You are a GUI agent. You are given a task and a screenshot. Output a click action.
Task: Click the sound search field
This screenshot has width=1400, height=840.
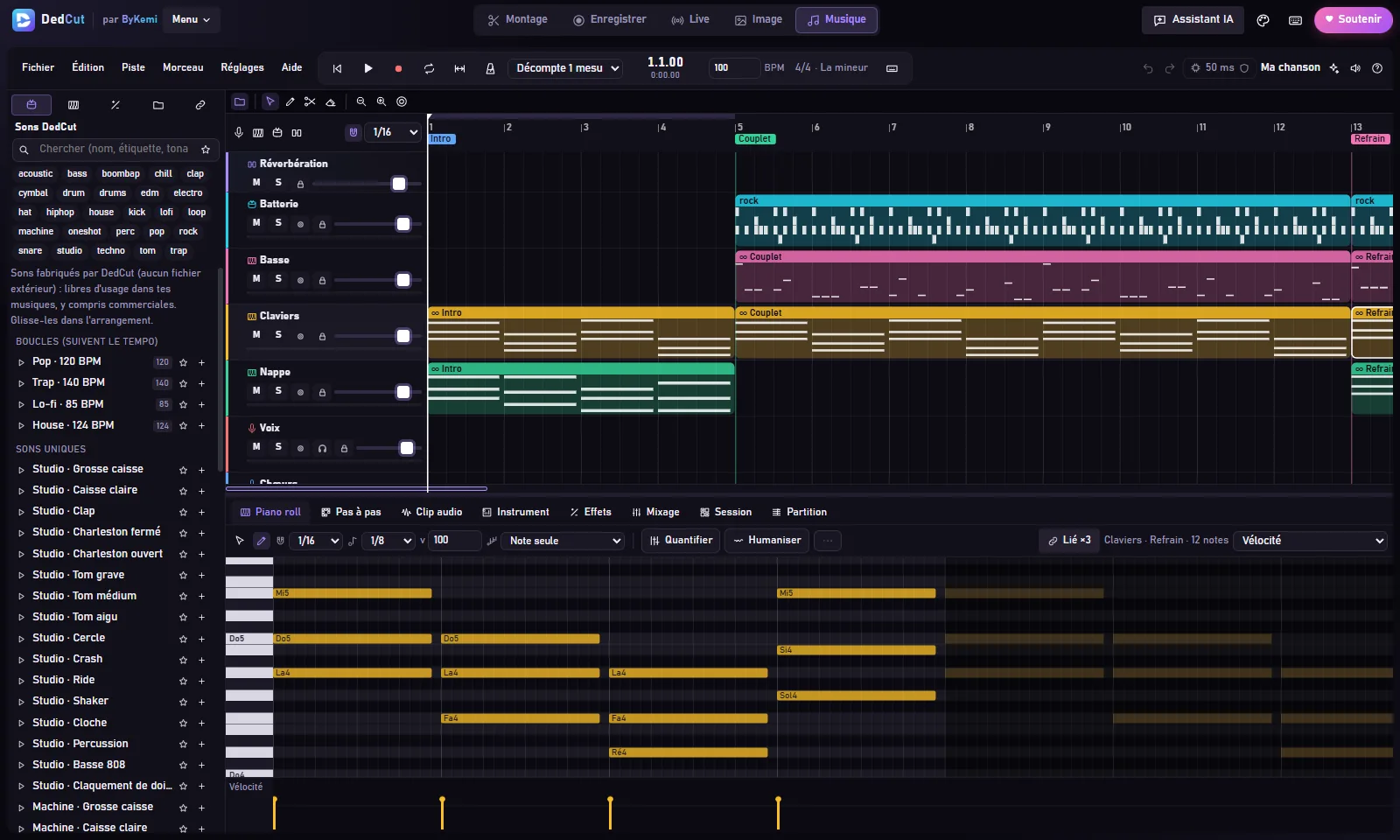point(114,150)
